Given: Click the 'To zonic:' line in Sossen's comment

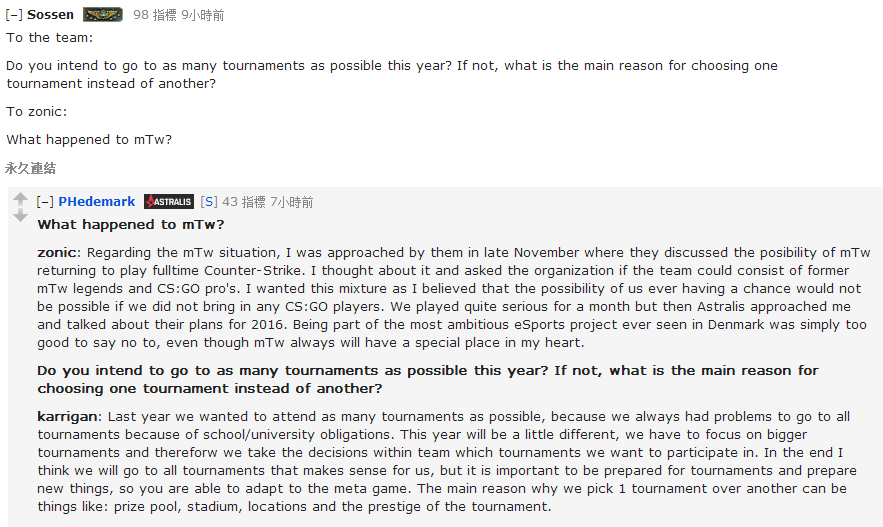Looking at the screenshot, I should click(x=37, y=111).
